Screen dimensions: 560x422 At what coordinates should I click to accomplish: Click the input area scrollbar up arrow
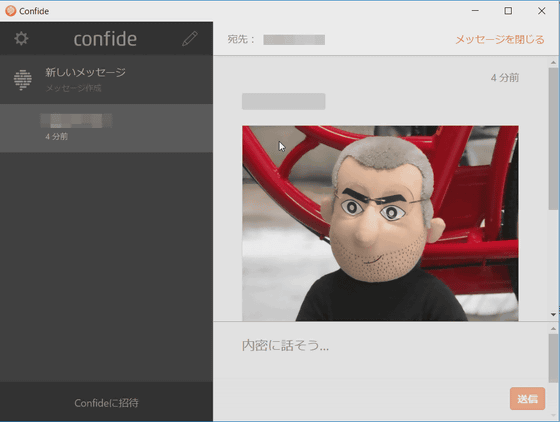point(554,328)
